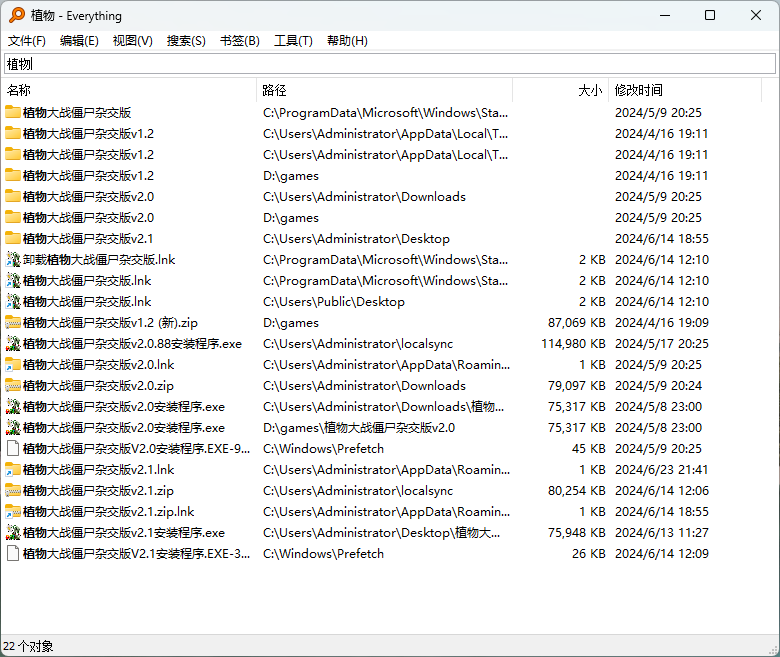Click the window resize grip at bottom-right
Screen dimensions: 780x657
tap(774, 650)
